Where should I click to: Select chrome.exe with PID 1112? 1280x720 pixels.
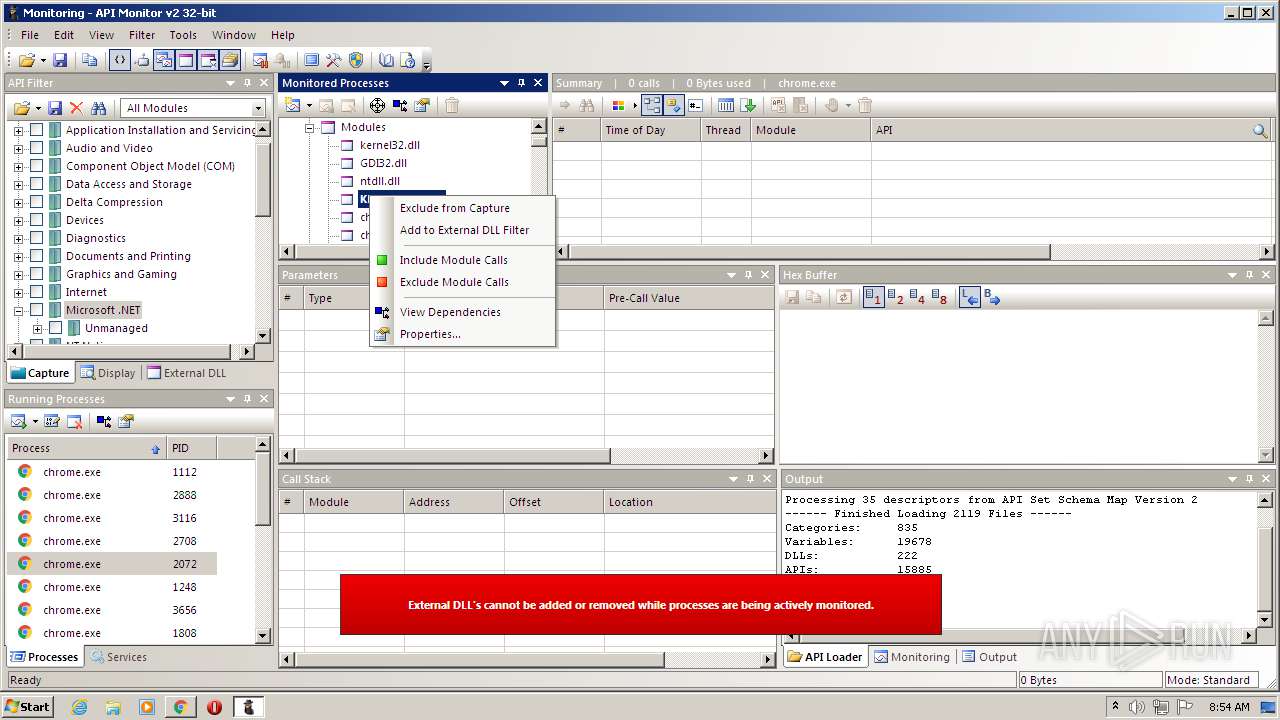112,472
